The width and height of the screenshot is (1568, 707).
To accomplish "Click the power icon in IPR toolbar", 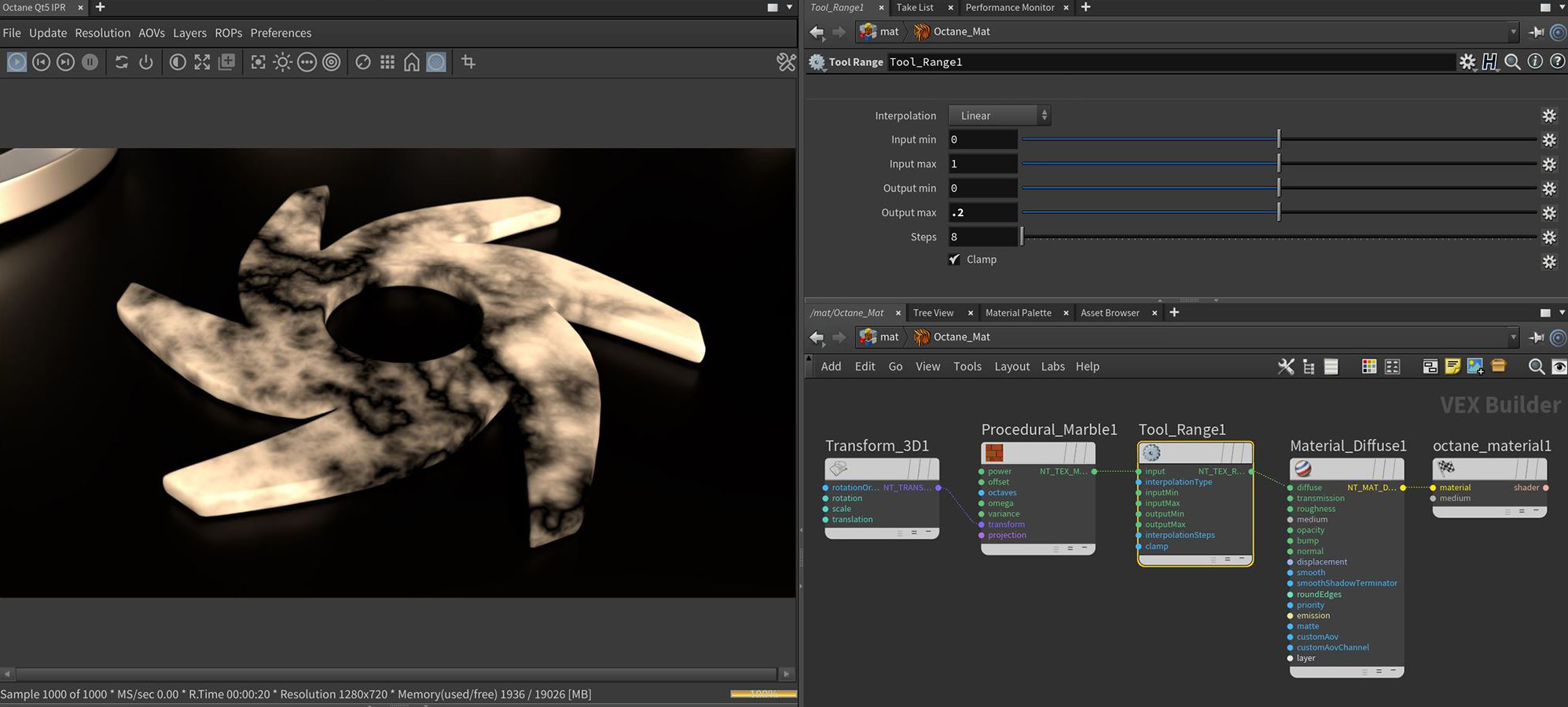I will (x=146, y=62).
